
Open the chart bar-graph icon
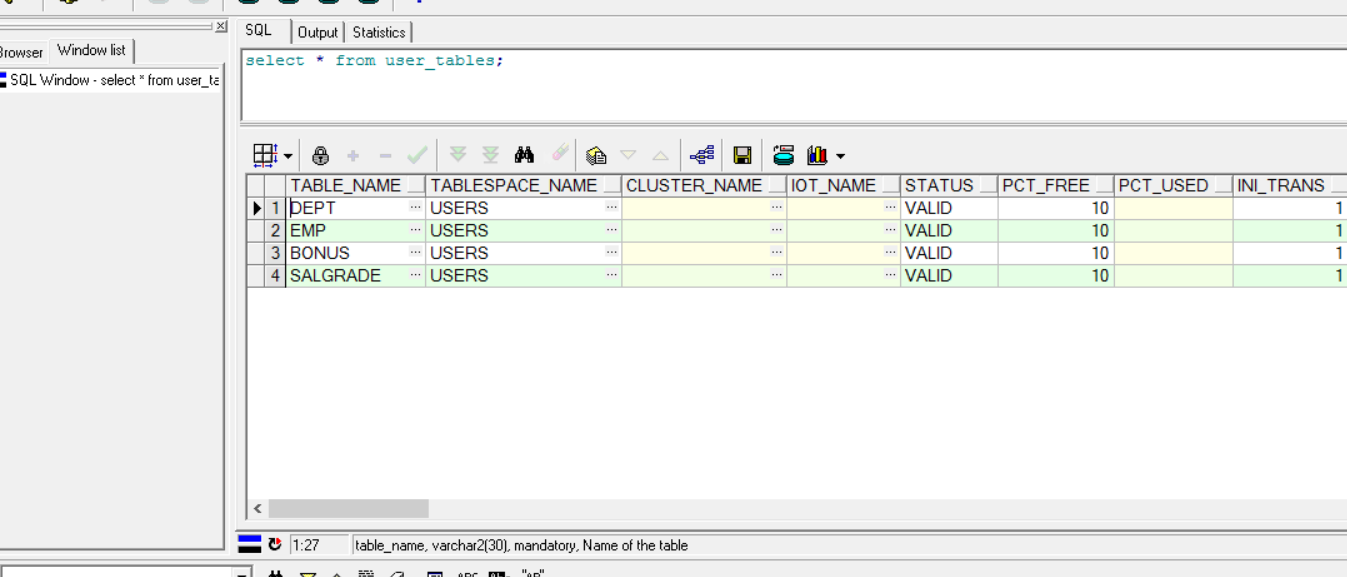(818, 155)
